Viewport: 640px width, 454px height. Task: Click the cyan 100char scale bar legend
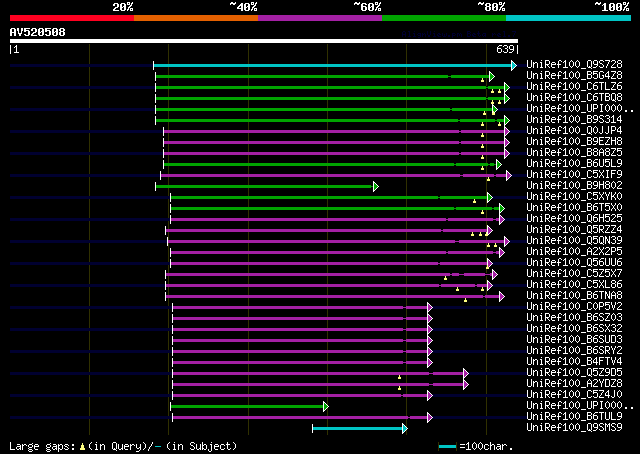pyautogui.click(x=447, y=446)
